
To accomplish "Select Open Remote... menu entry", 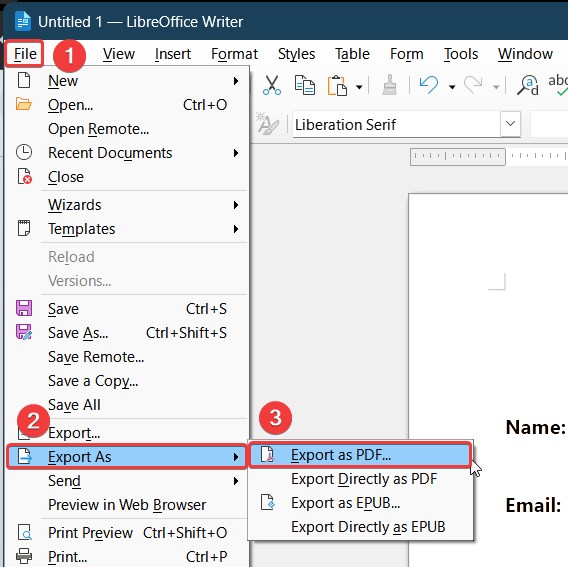I will (x=127, y=129).
